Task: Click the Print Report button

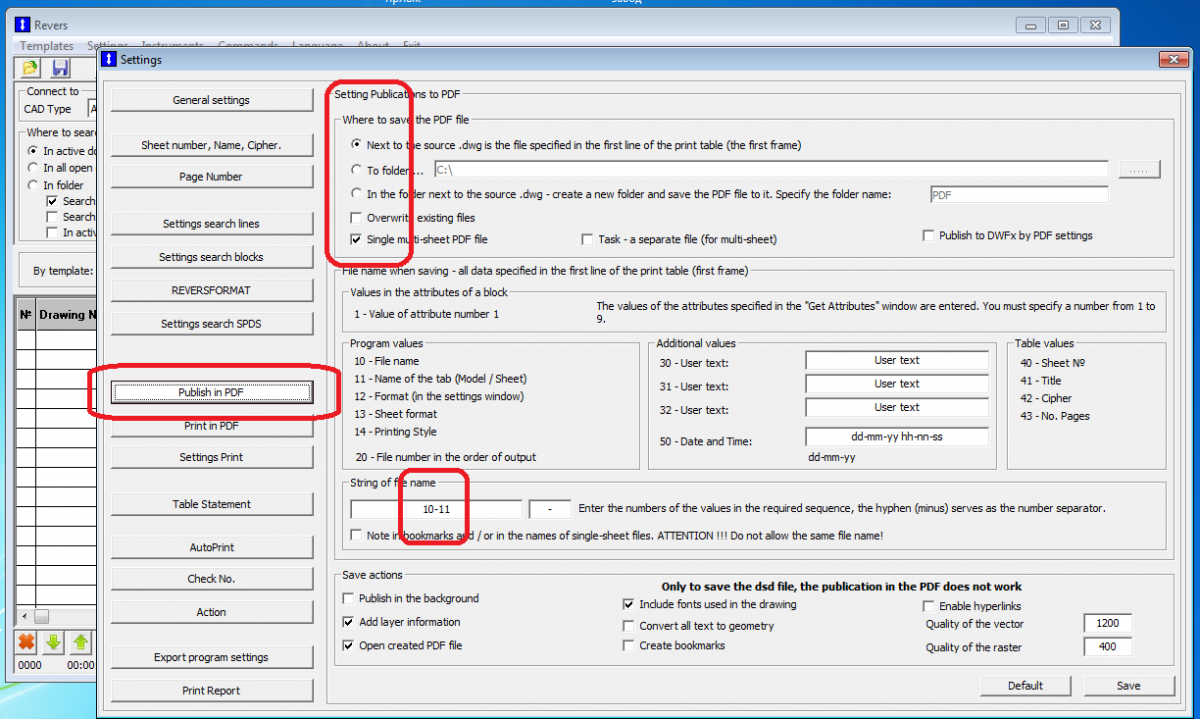Action: pos(211,690)
